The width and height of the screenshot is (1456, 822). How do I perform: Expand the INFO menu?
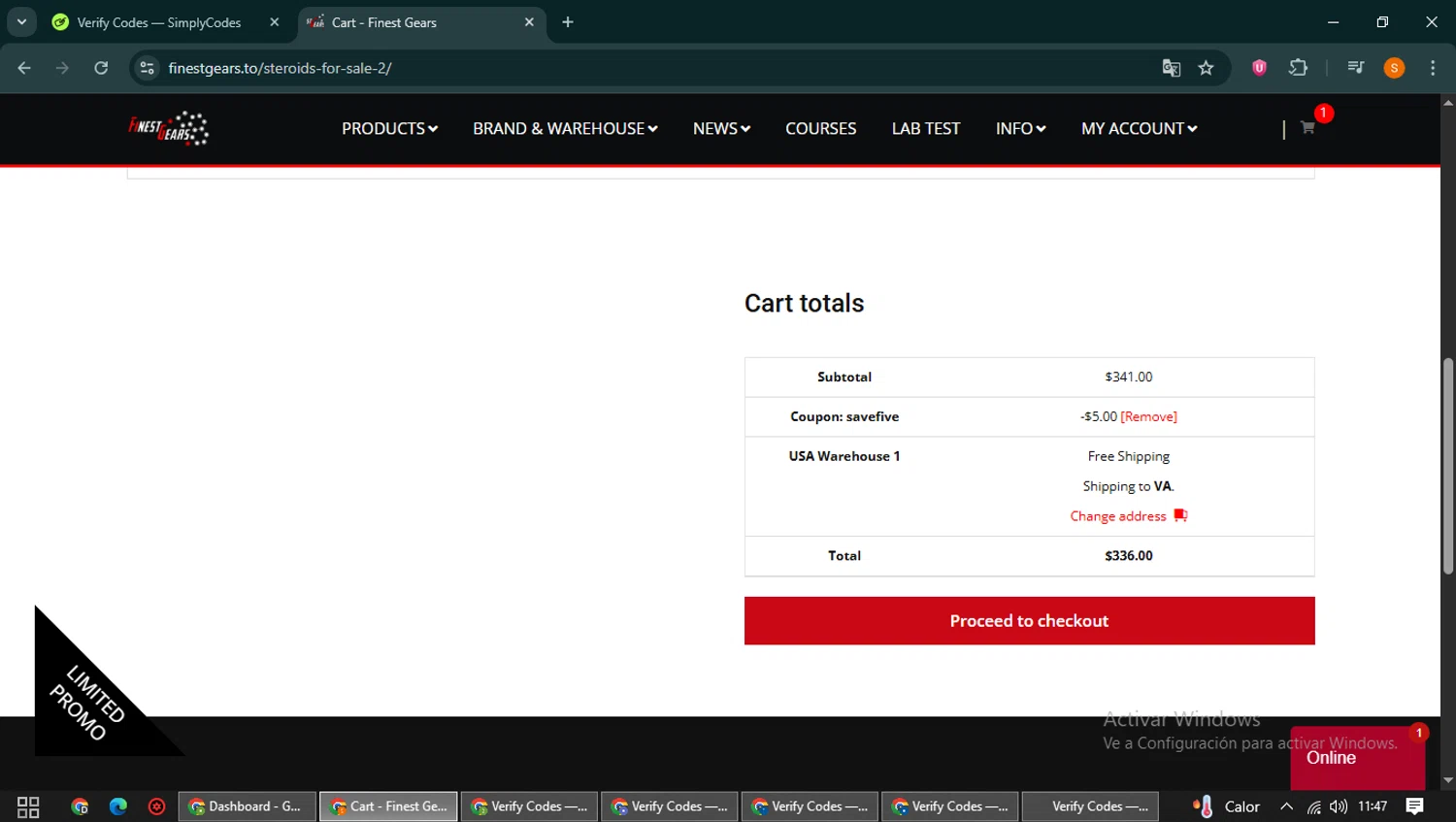pyautogui.click(x=1020, y=128)
